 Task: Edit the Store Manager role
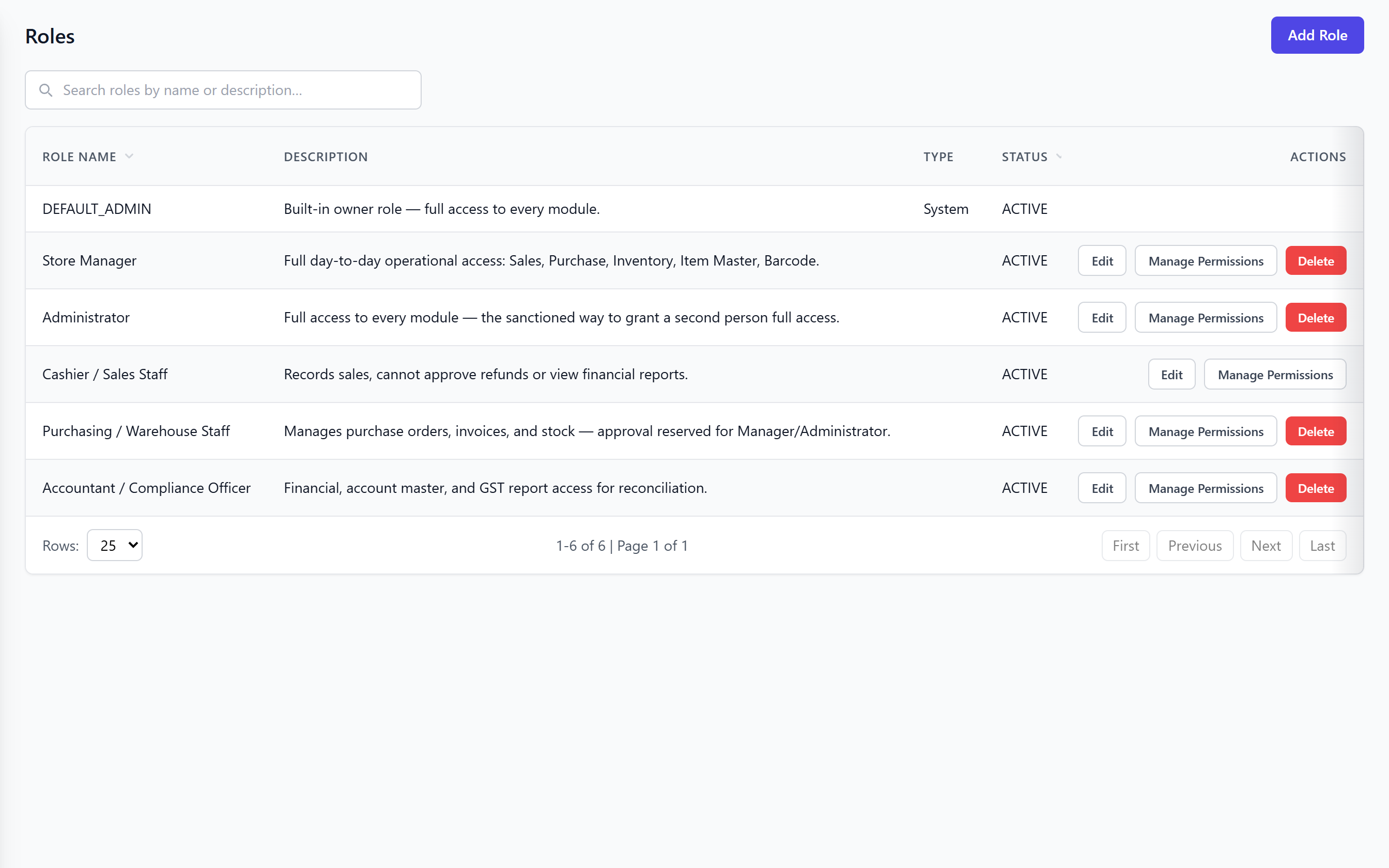pyautogui.click(x=1102, y=260)
